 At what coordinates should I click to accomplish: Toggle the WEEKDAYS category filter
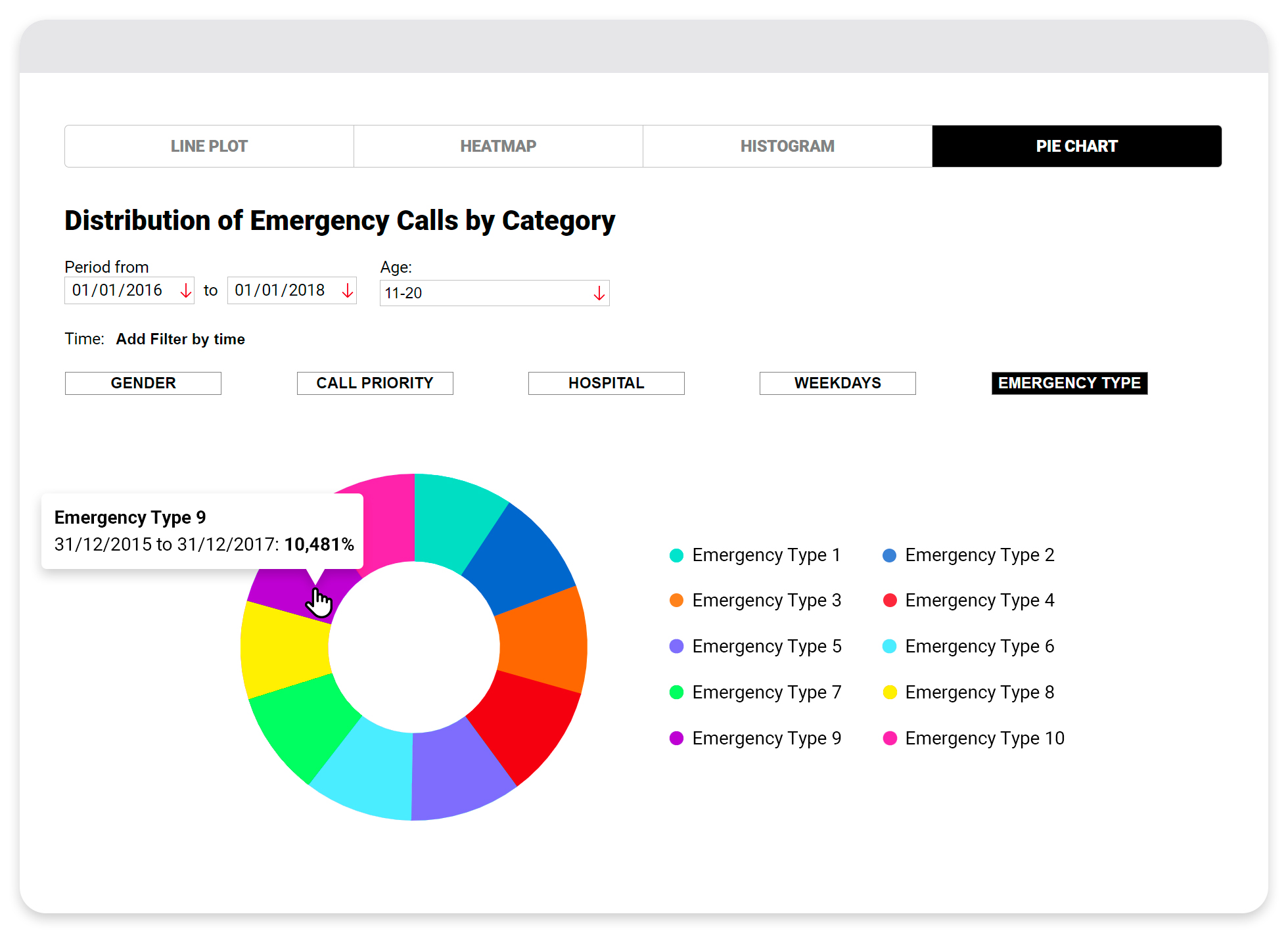837,383
